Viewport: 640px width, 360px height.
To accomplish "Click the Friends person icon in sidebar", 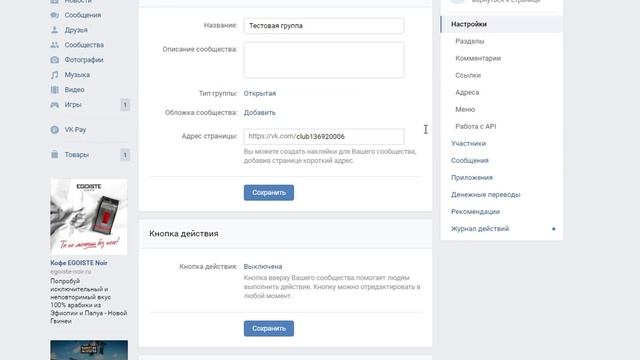I will (x=55, y=30).
